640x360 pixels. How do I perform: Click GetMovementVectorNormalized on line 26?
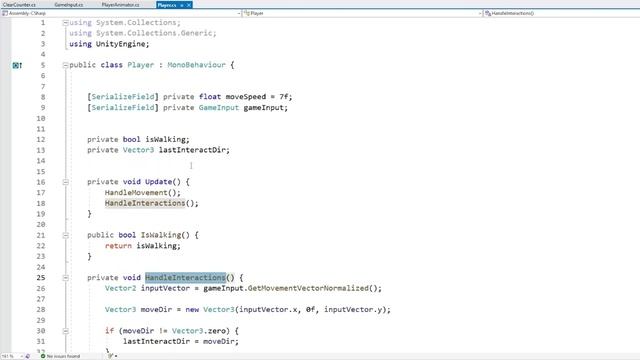(x=309, y=288)
